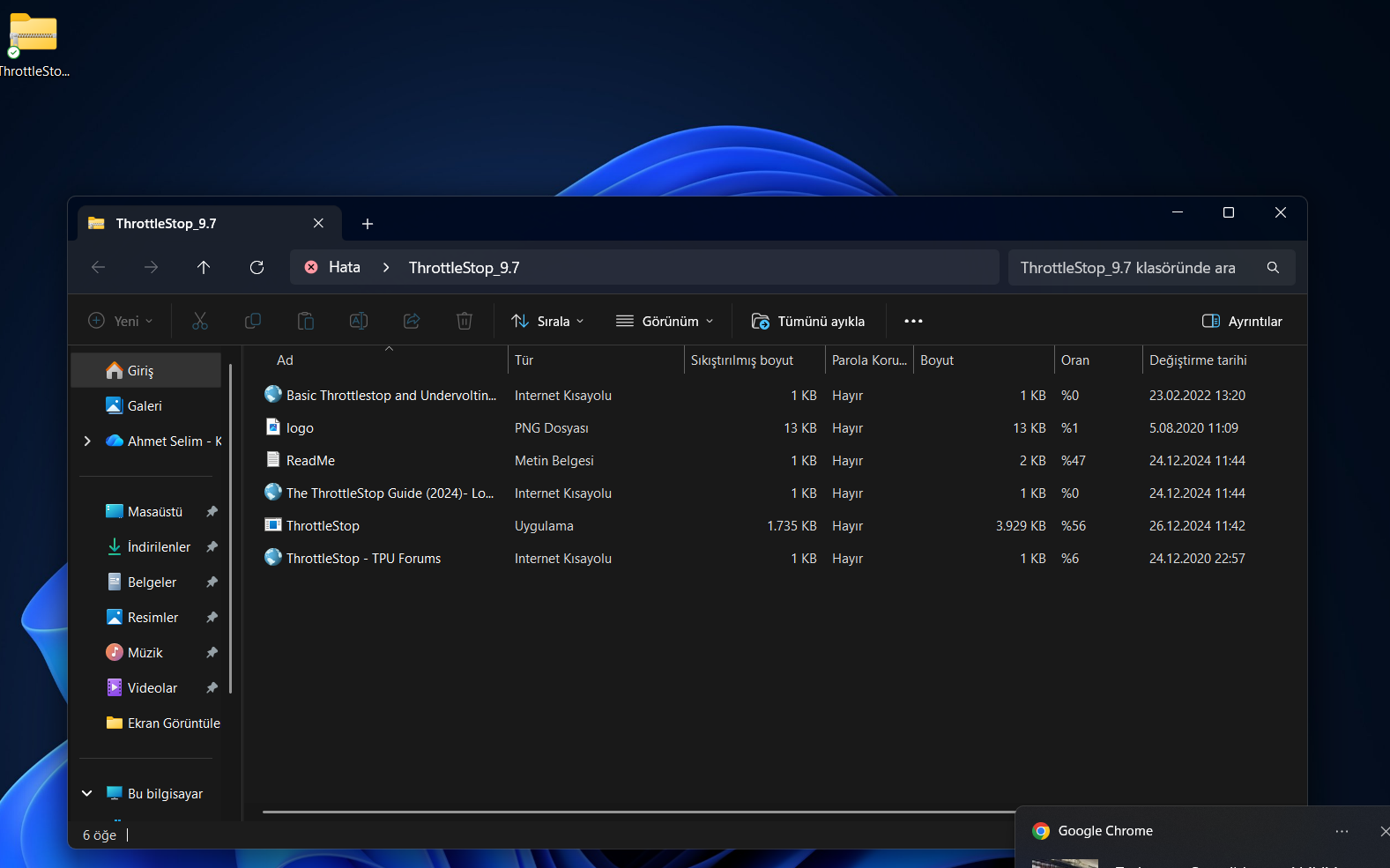Add a new File Explorer tab

coord(368,224)
